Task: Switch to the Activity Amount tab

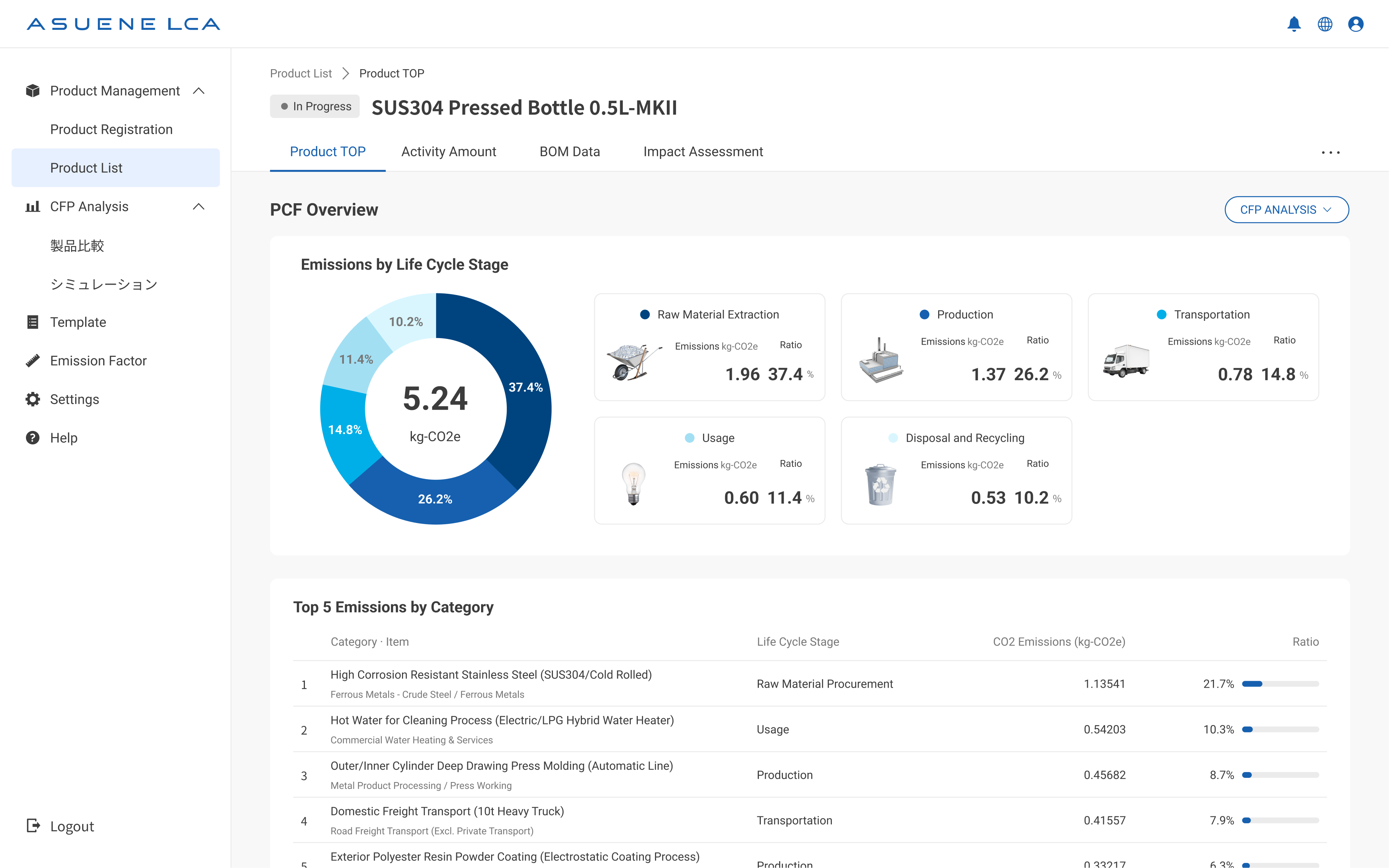Action: tap(449, 152)
